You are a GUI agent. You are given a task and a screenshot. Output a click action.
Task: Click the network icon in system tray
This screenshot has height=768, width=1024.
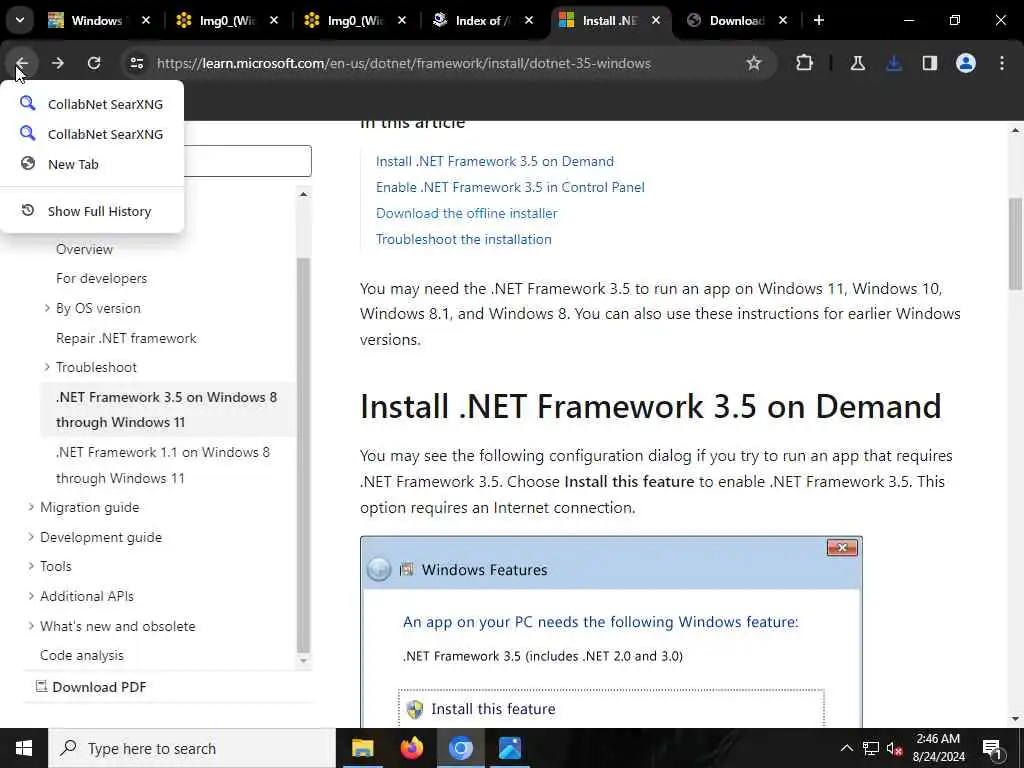[x=871, y=748]
